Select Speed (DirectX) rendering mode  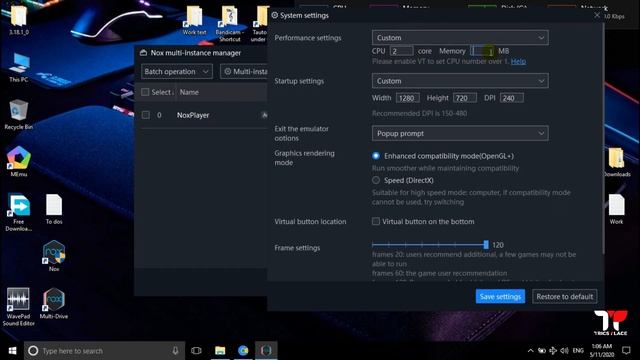tap(376, 180)
